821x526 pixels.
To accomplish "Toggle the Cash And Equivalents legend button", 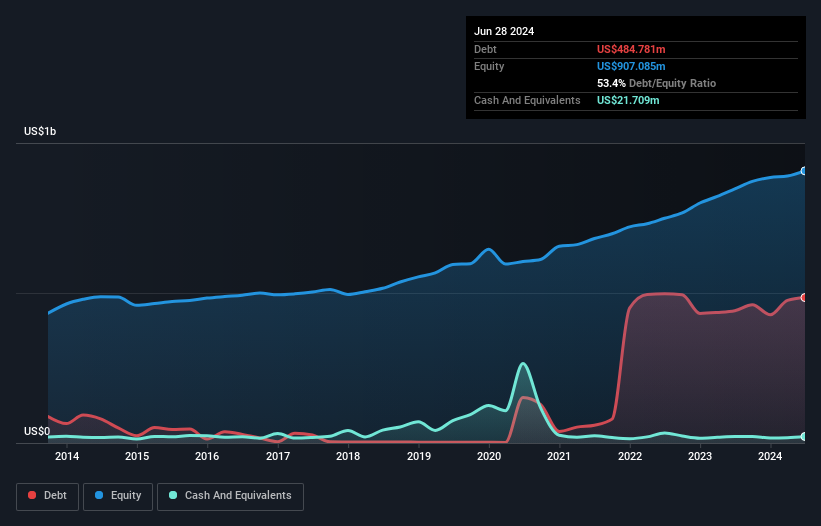I will pos(230,496).
